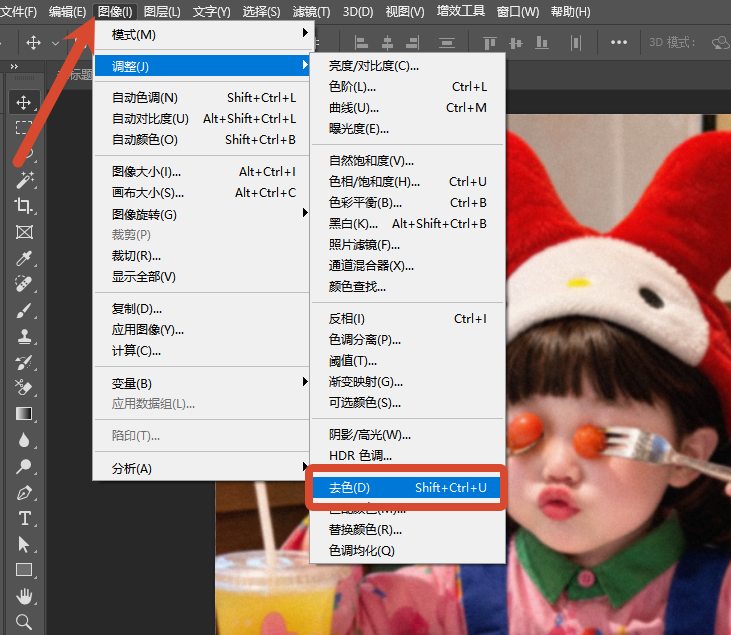Align vertical centers in options bar
731x635 pixels.
click(x=516, y=43)
